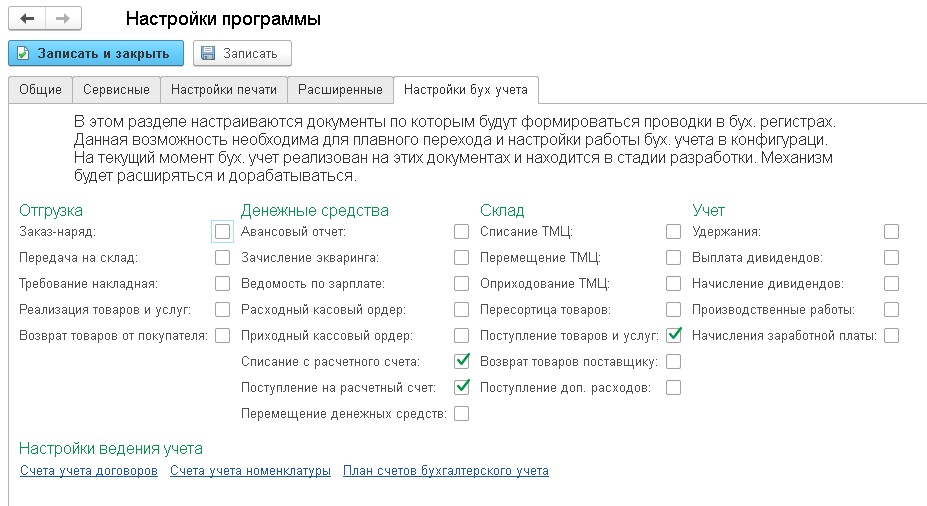Screen dimensions: 927x506
Task: Check 'Начисления заработной платы' box
Action: [x=891, y=335]
